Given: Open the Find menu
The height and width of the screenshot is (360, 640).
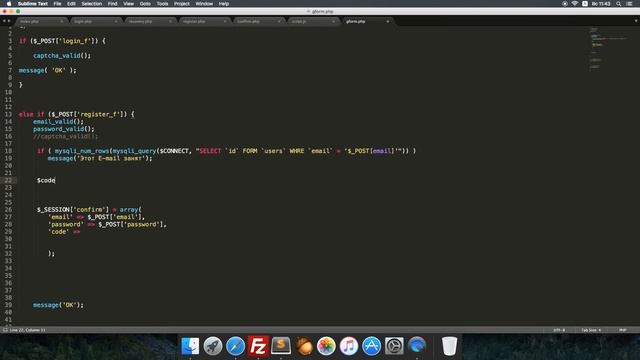Looking at the screenshot, I should [112, 4].
